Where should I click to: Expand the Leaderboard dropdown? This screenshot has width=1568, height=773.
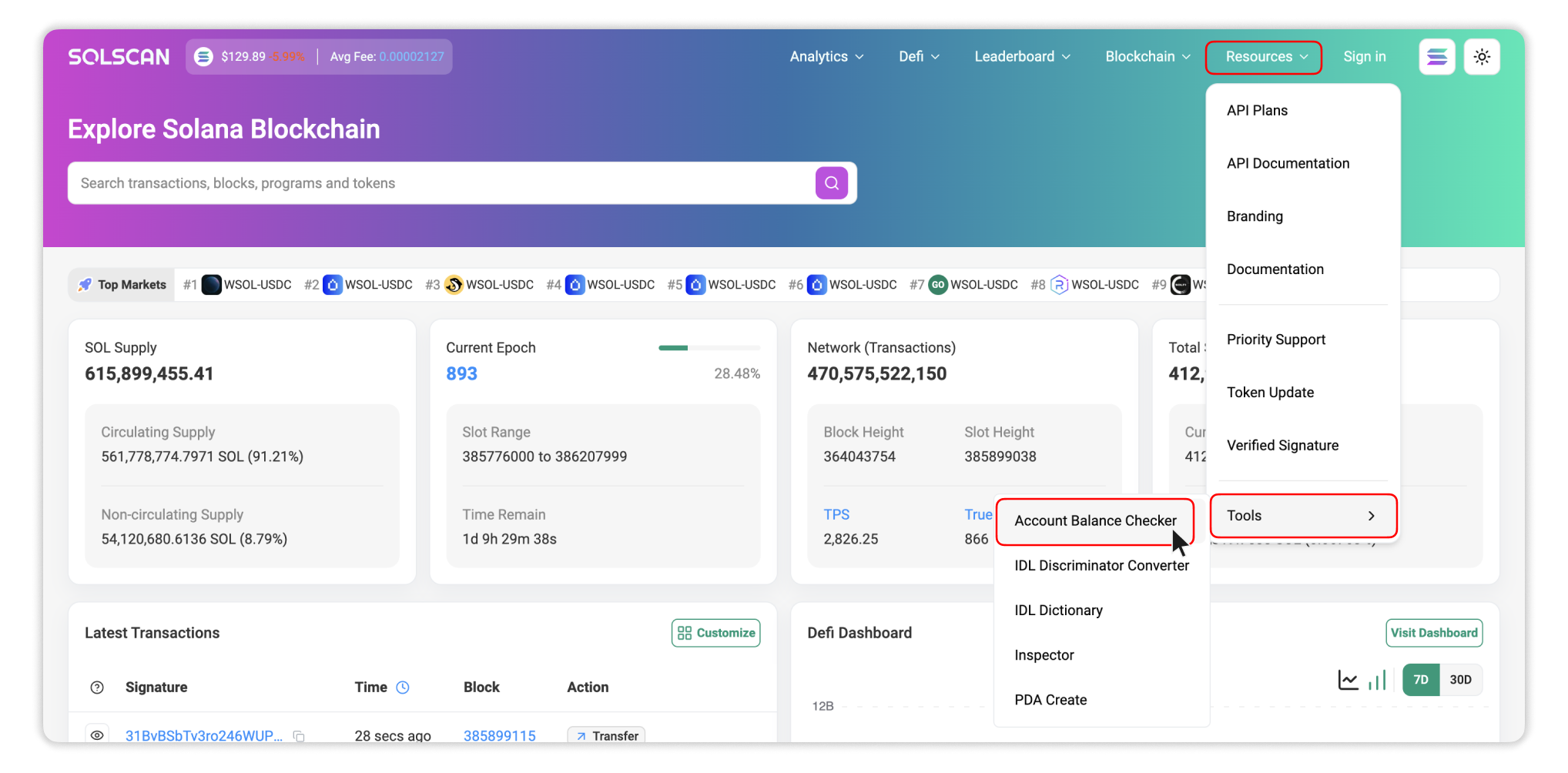tap(1022, 57)
